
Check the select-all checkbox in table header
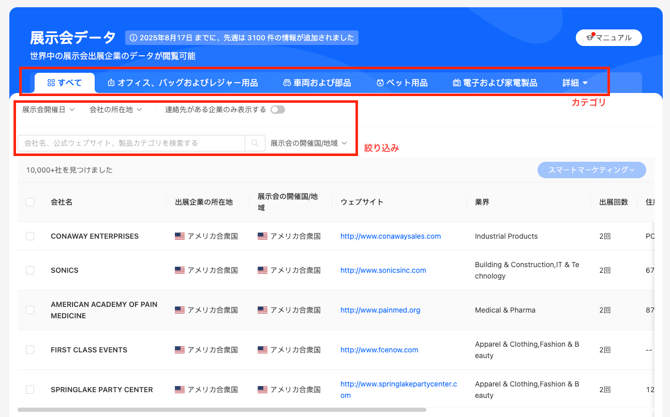[30, 202]
